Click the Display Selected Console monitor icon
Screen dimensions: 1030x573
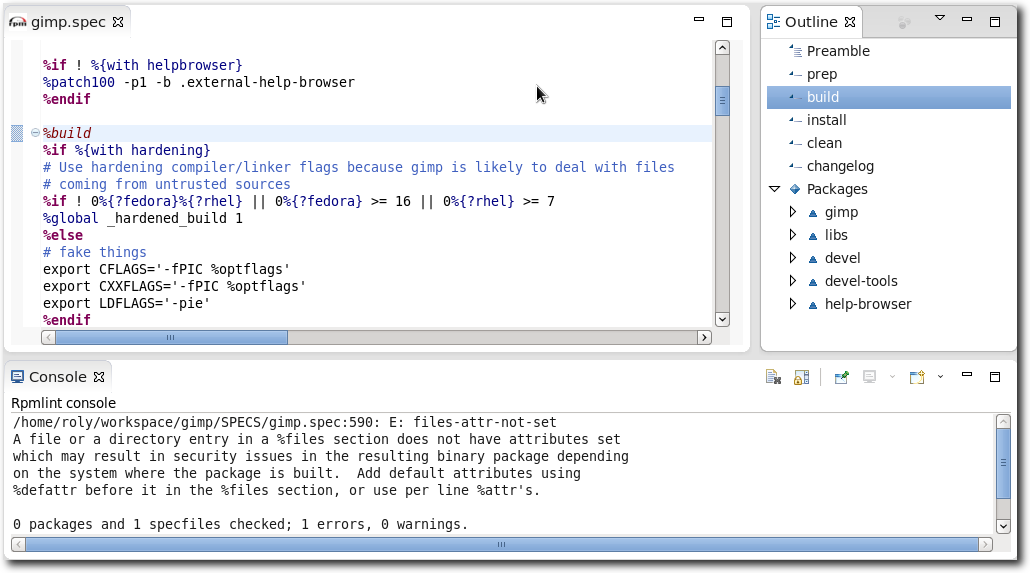(869, 377)
